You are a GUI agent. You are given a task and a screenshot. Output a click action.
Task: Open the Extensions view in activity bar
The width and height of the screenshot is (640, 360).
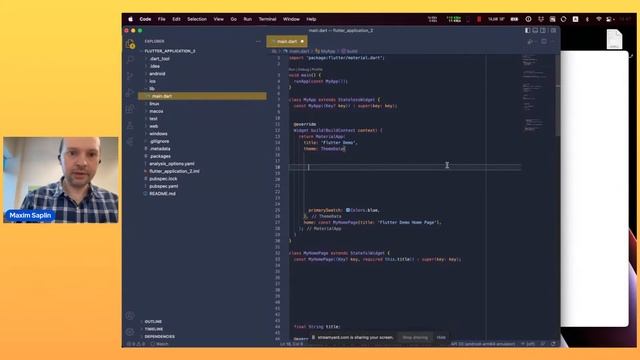tap(130, 109)
